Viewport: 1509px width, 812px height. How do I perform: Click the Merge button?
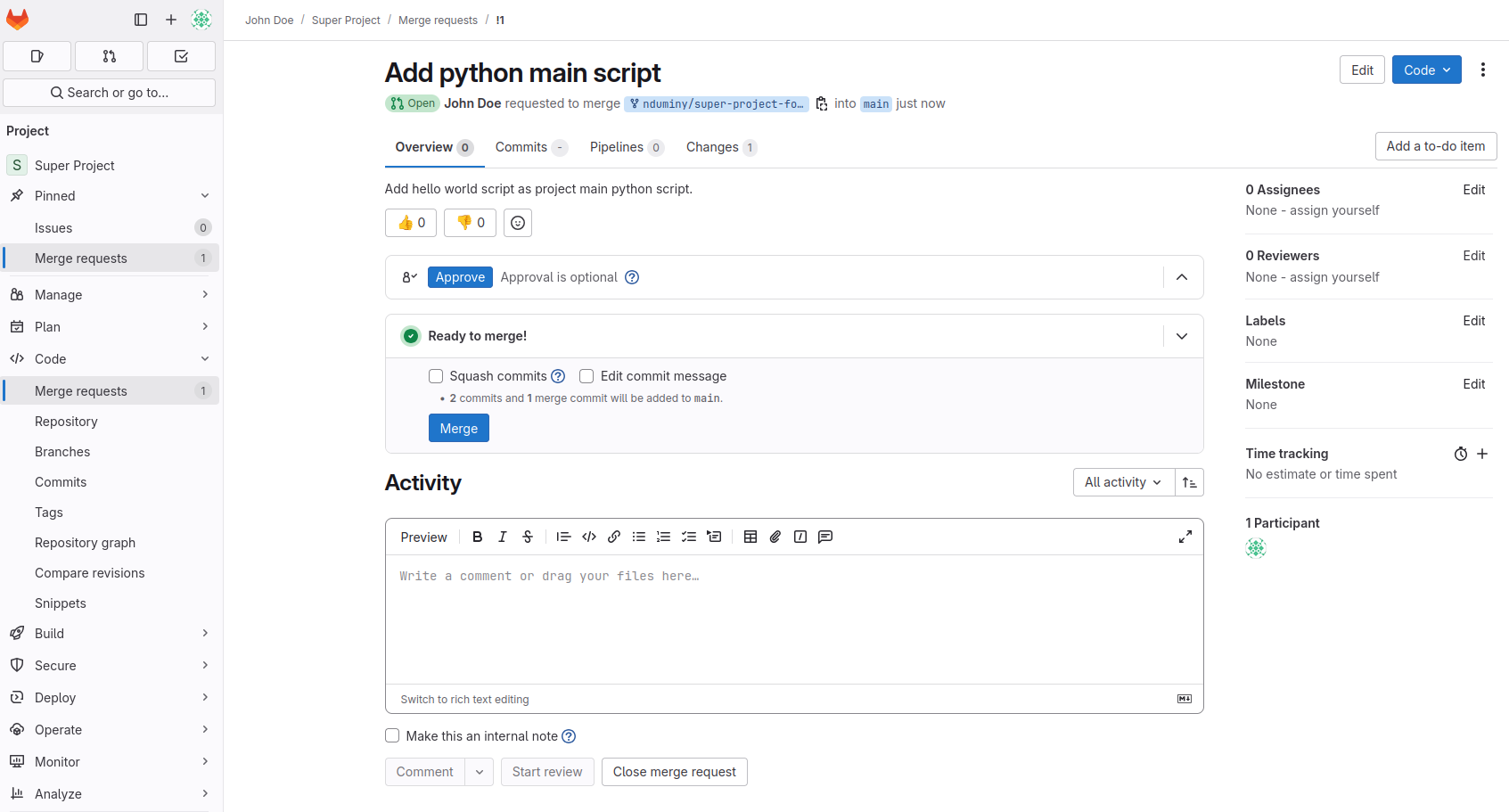458,428
